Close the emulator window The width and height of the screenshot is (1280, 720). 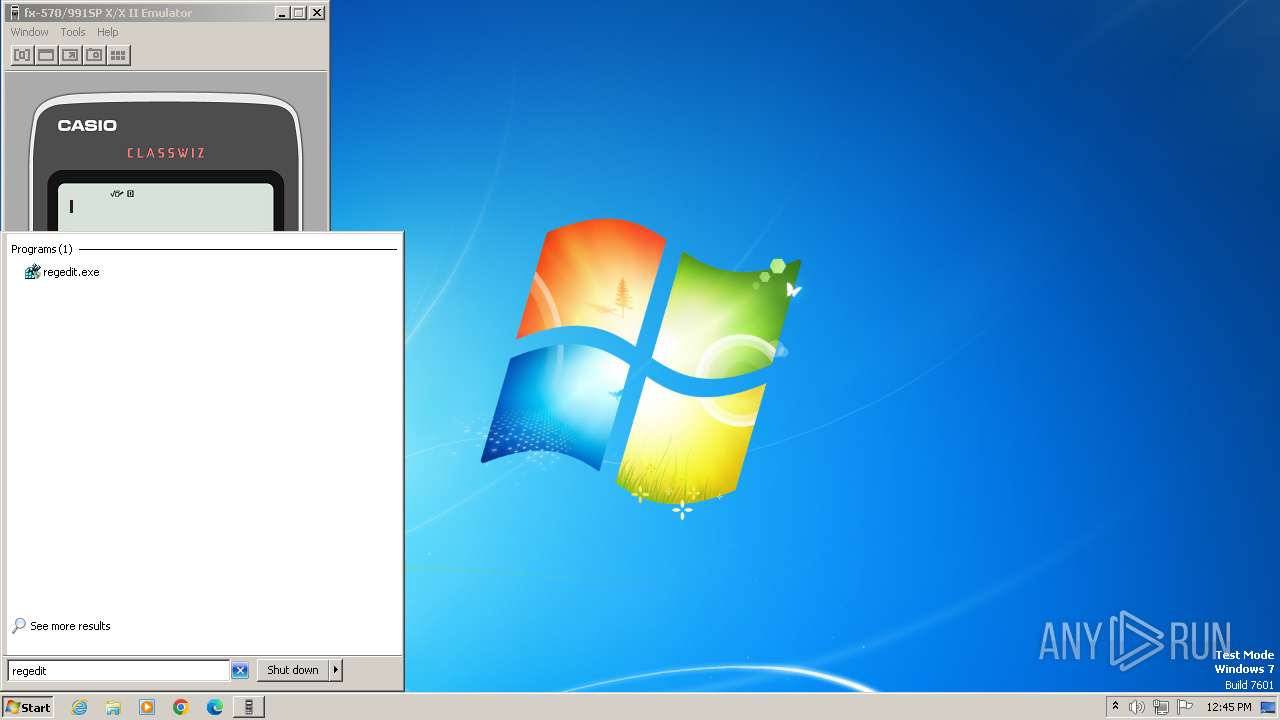[317, 13]
